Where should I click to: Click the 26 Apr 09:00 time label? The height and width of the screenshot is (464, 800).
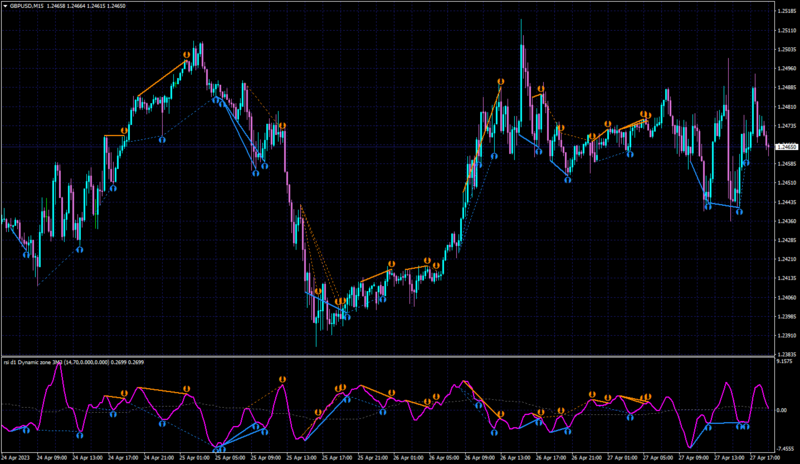(x=480, y=458)
